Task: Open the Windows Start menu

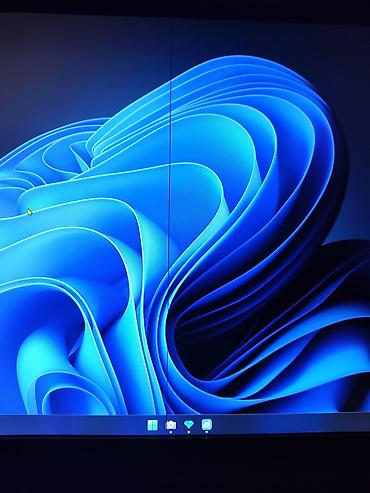Action: [x=152, y=425]
